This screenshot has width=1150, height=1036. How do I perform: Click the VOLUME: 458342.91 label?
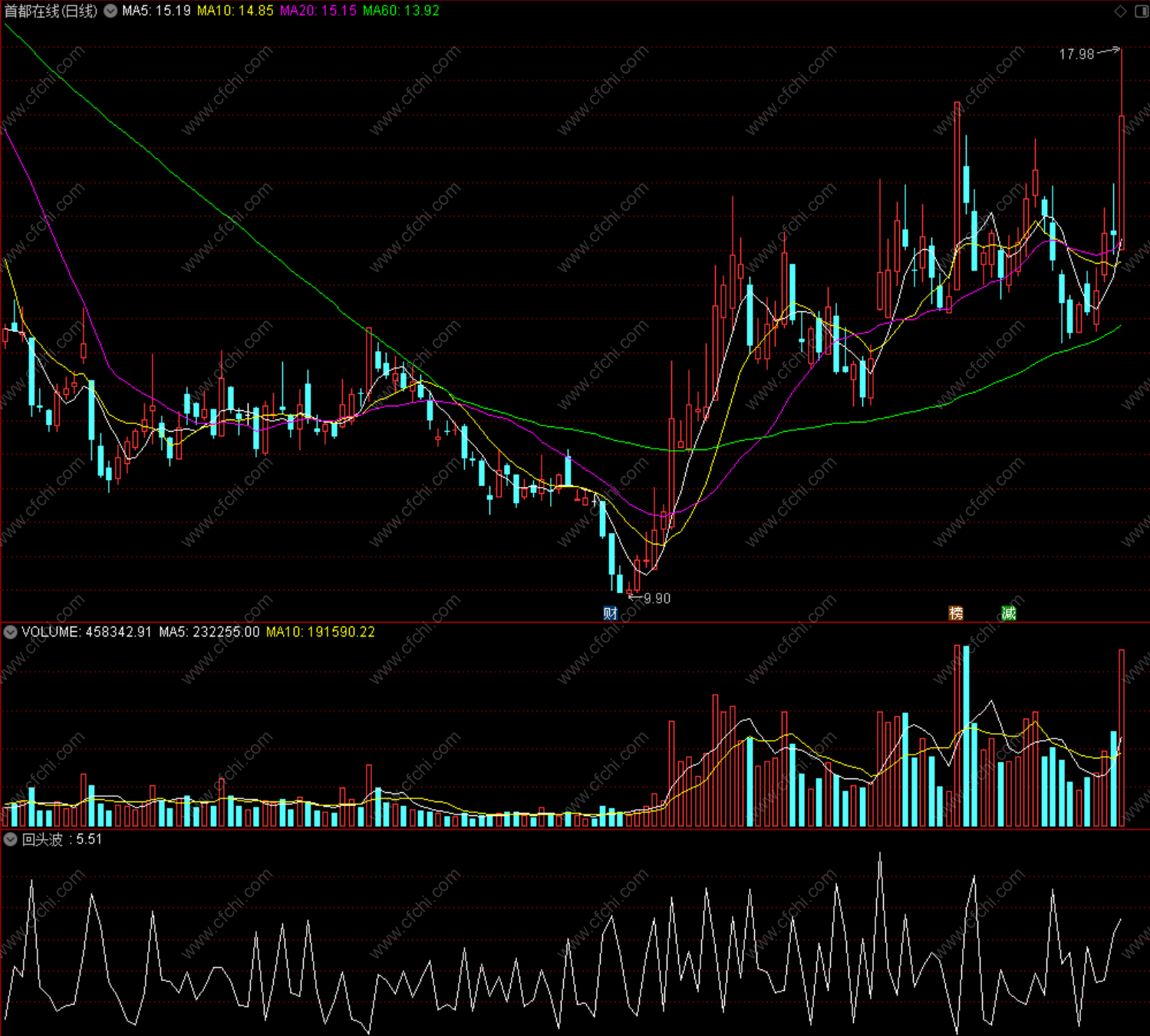coord(87,632)
